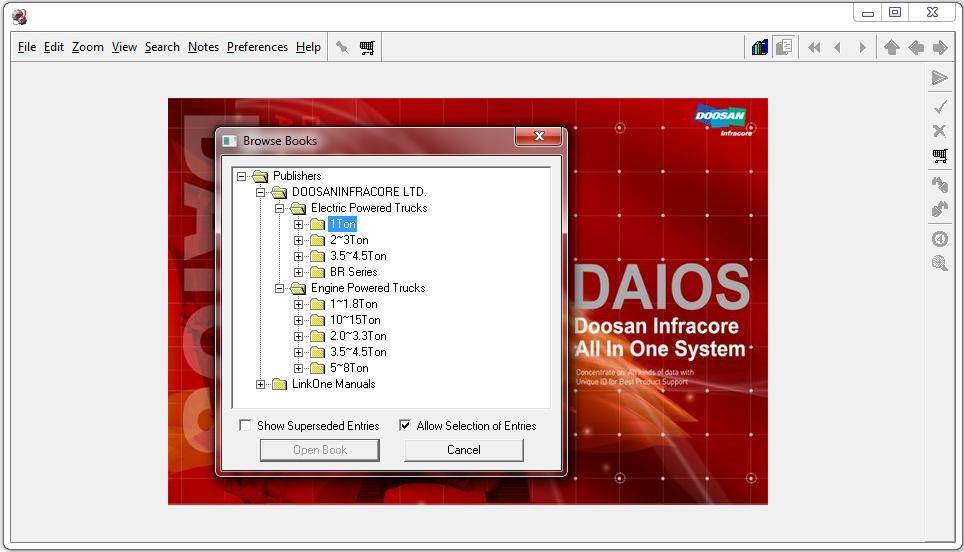Click the magnifier search icon in right sidebar
964x552 pixels.
939,264
